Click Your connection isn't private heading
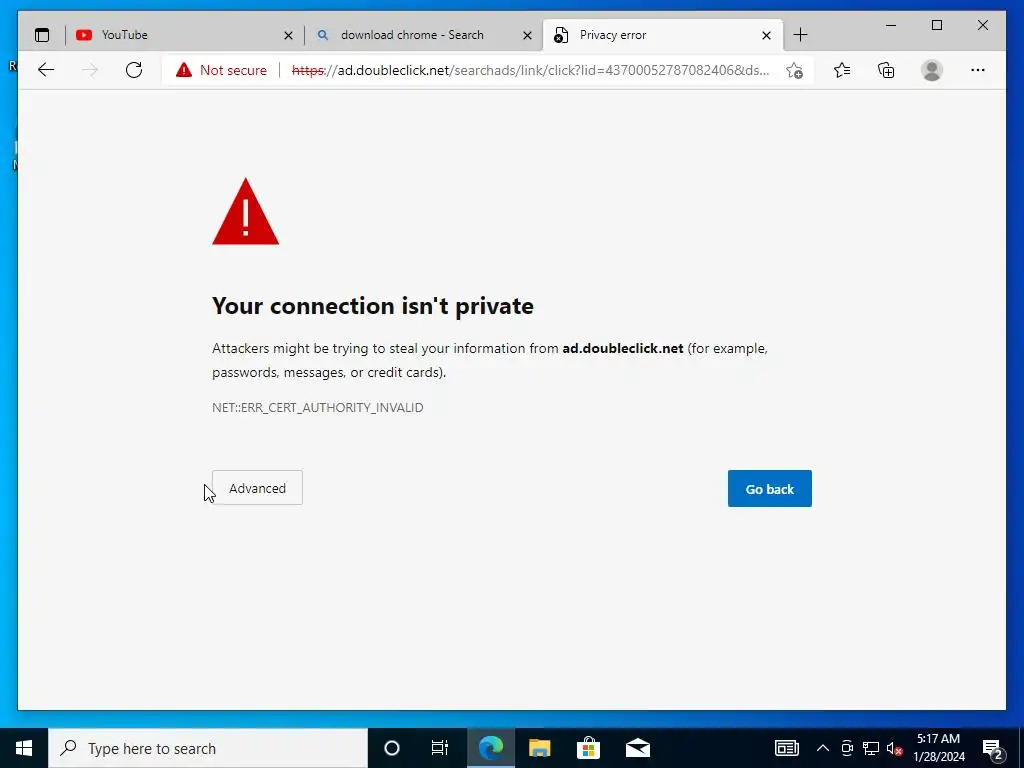The image size is (1024, 768). pyautogui.click(x=373, y=306)
